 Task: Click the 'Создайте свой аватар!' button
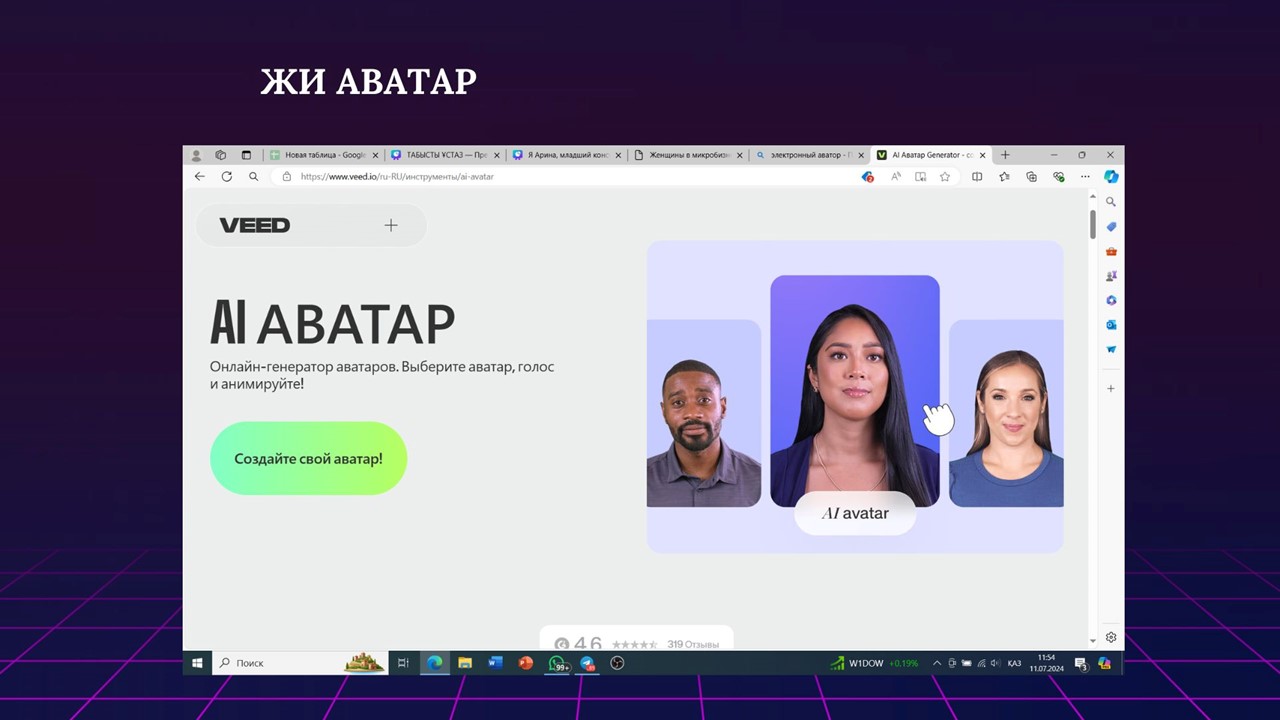[308, 458]
